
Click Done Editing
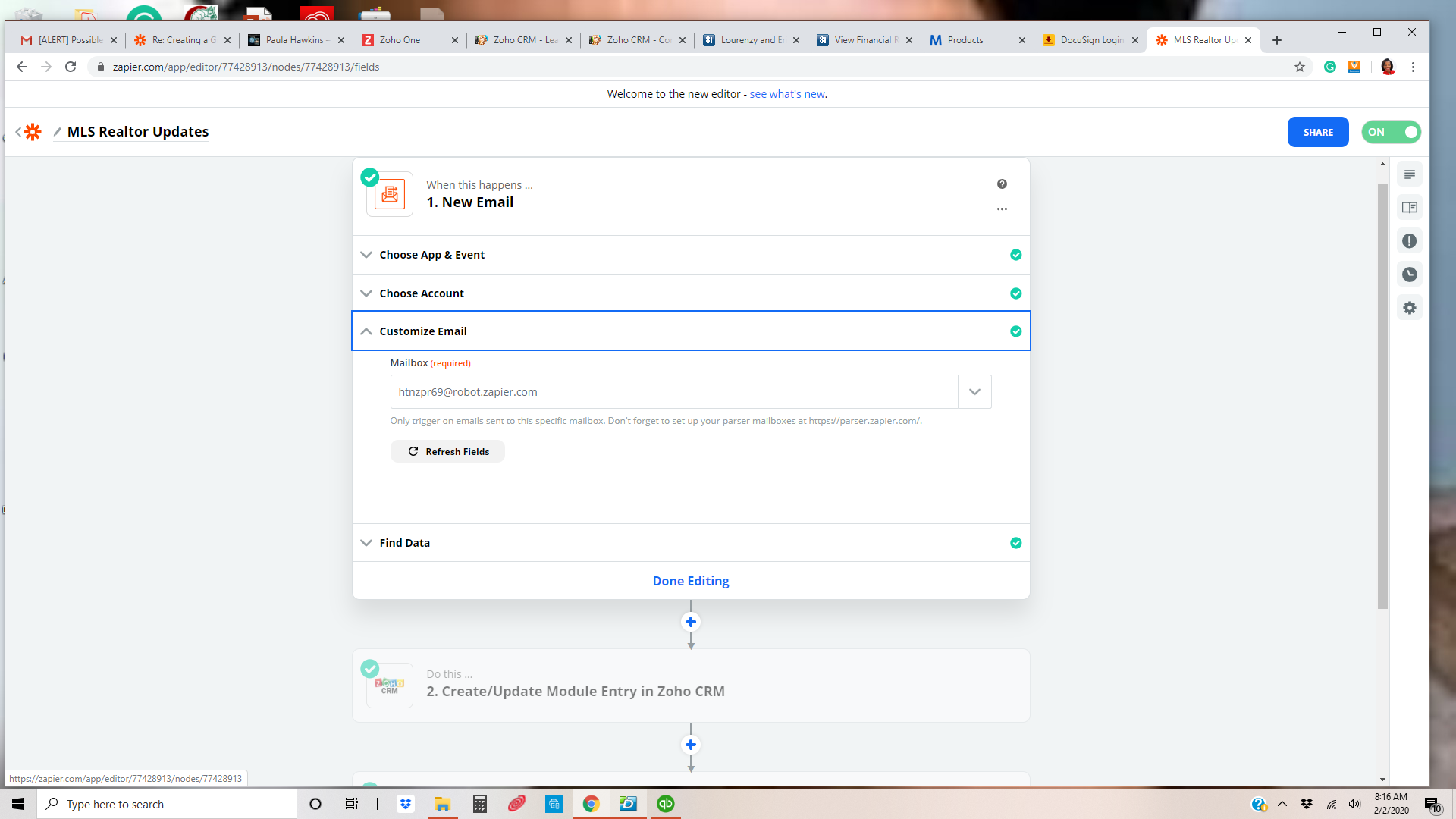pos(691,581)
